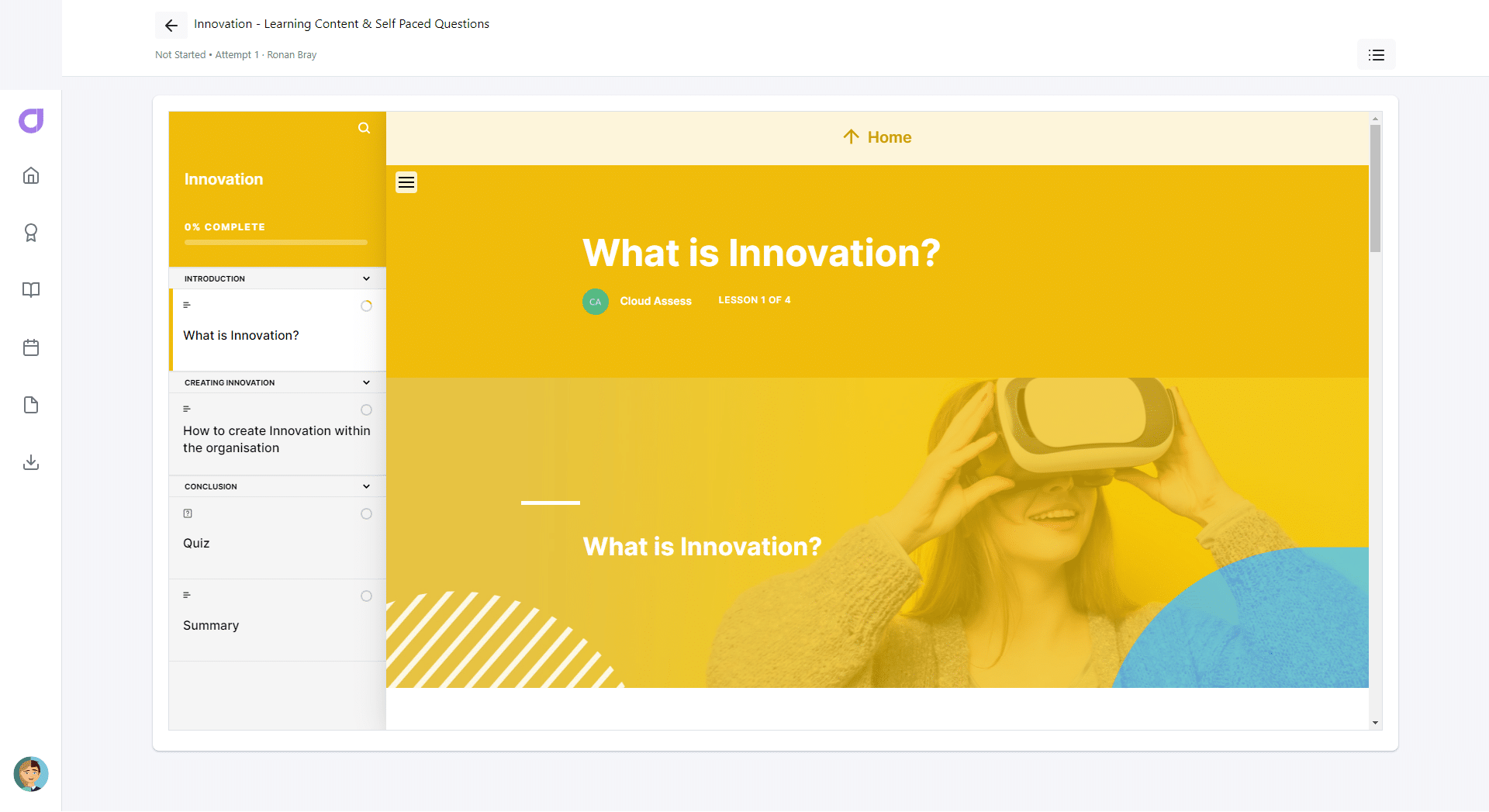Collapse the INTRODUCTION section chevron

point(367,278)
